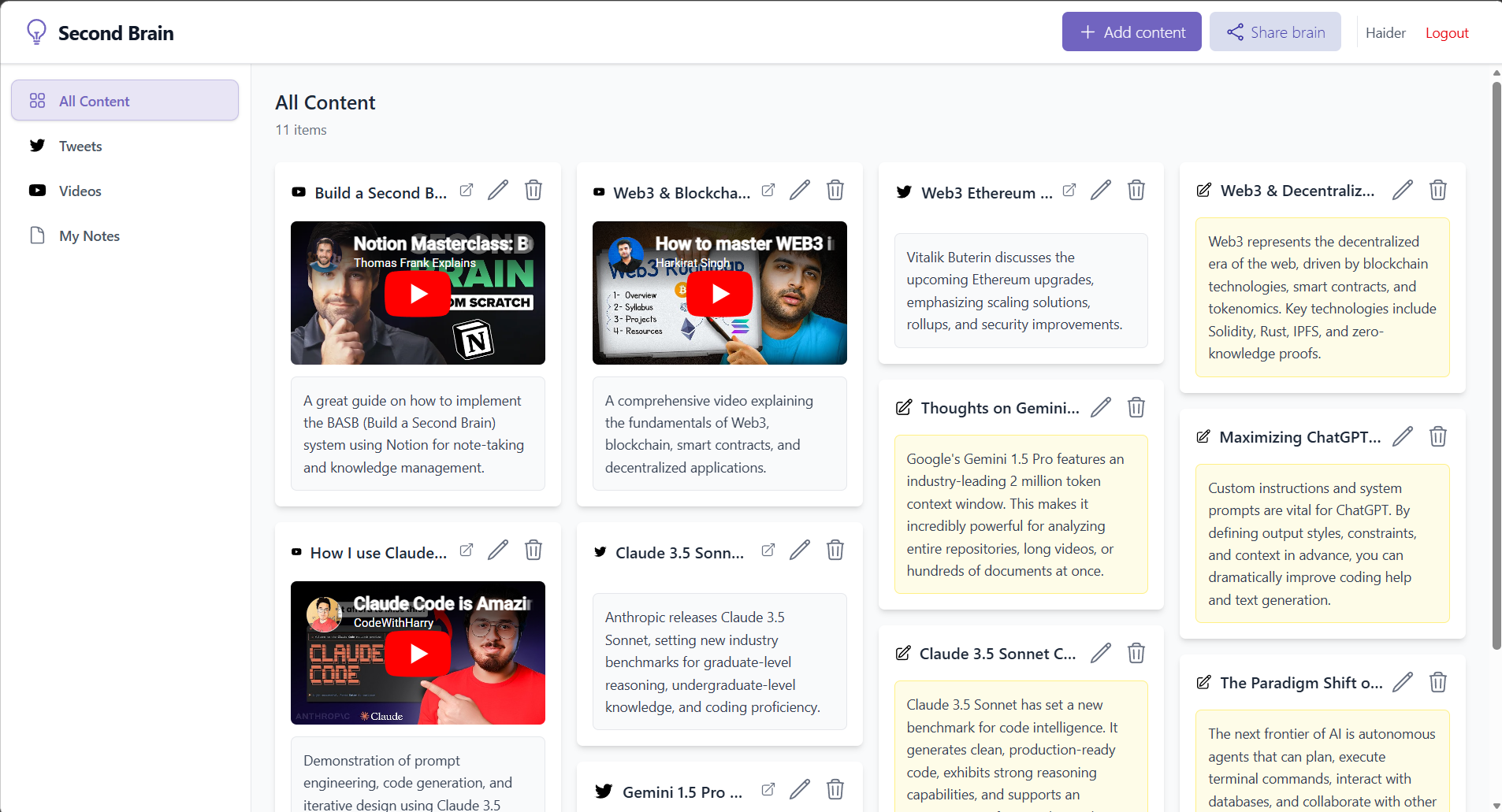Click Thomas Frank channel avatar on thumbnail
1502x812 pixels.
coord(324,253)
